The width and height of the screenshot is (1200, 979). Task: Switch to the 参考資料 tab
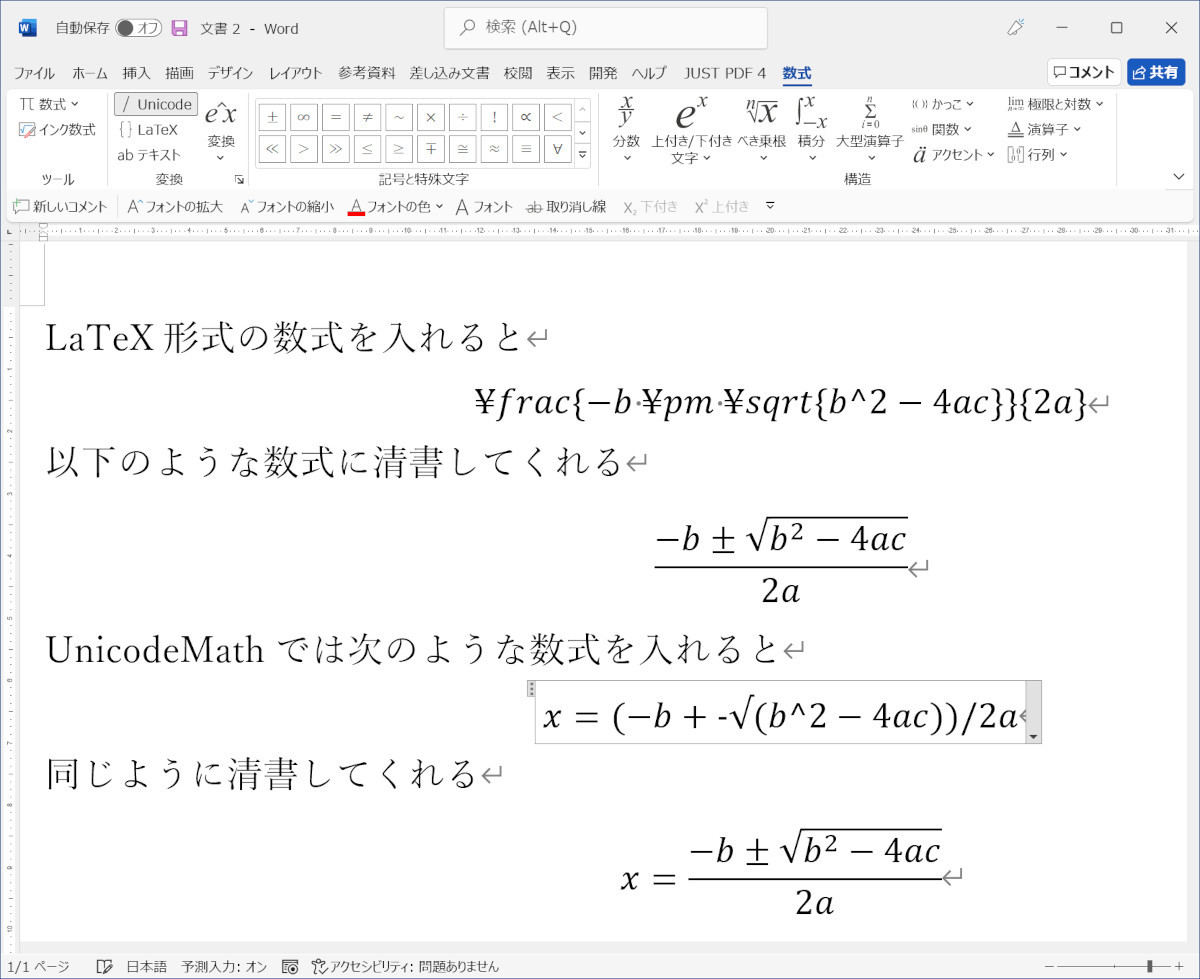click(366, 73)
